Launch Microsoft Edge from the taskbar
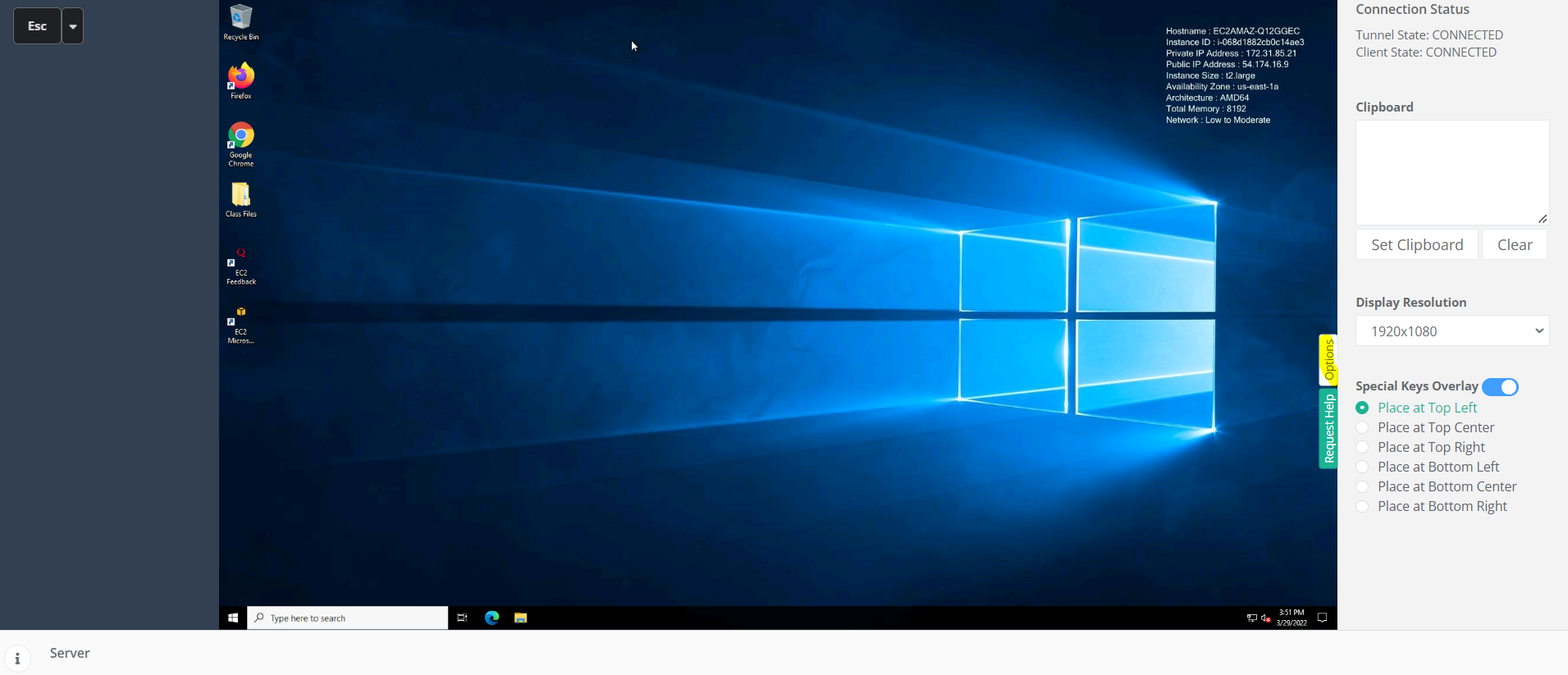Viewport: 1568px width, 675px height. 491,618
